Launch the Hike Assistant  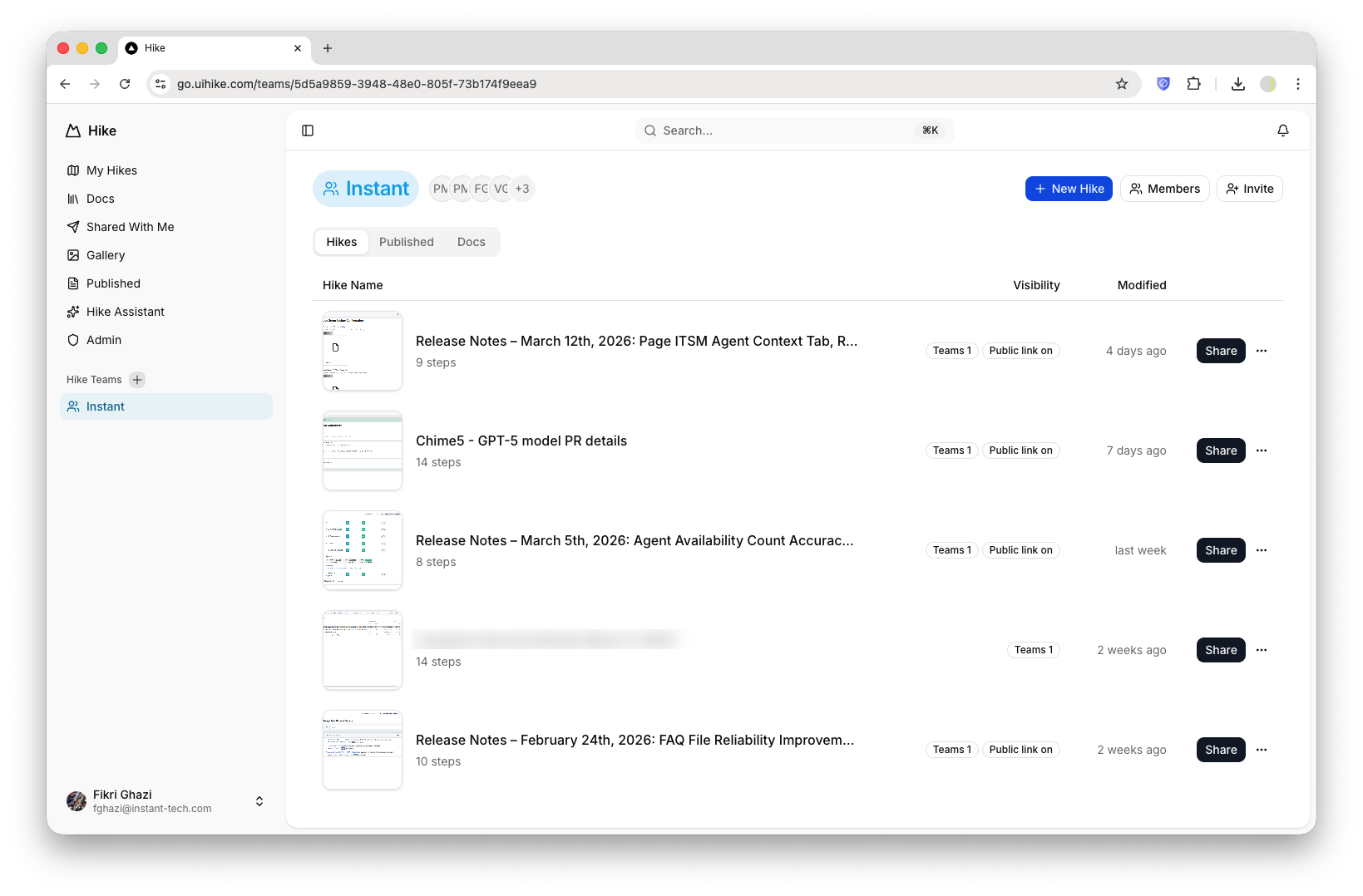point(125,311)
